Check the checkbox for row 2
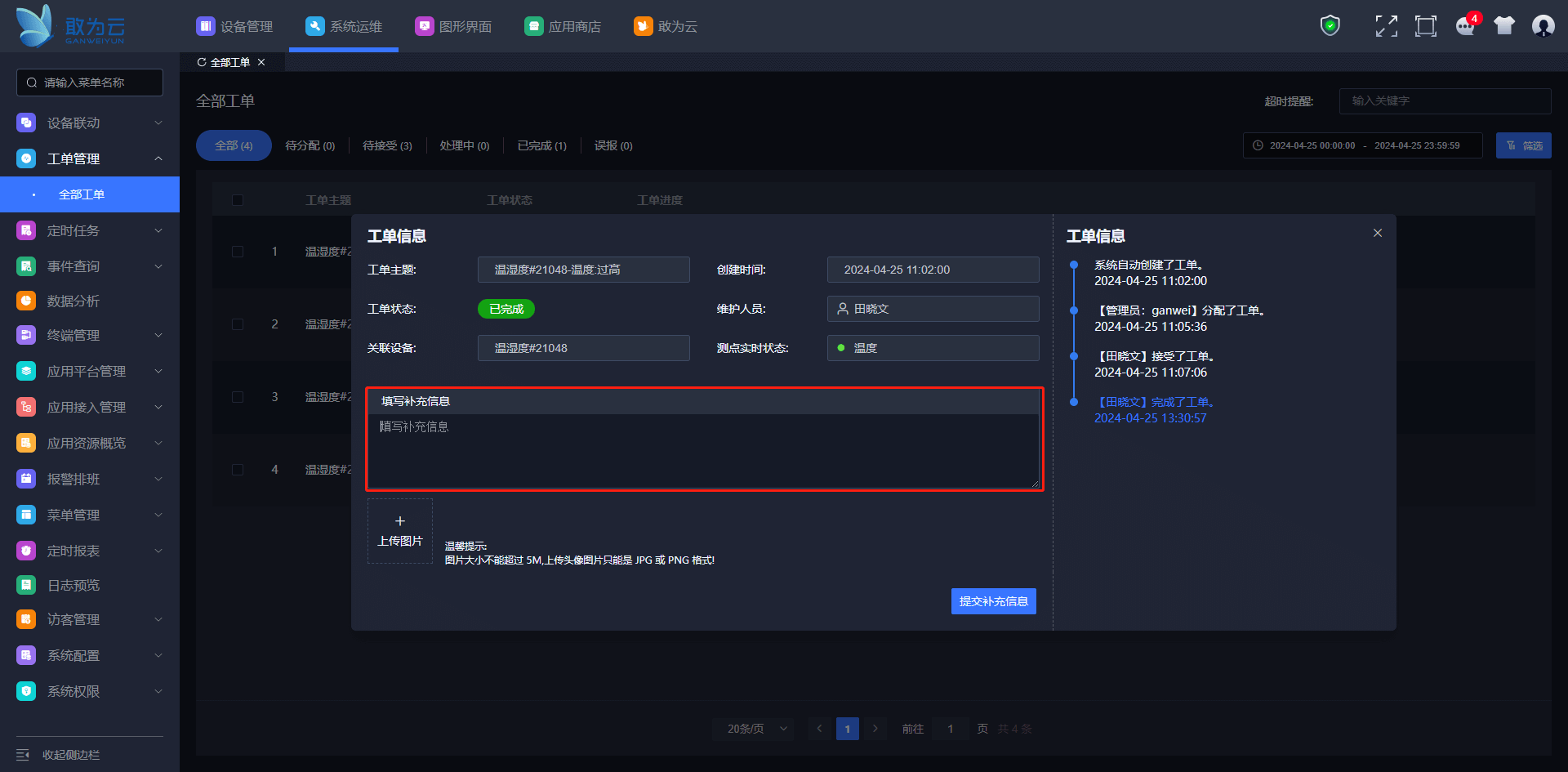 point(238,324)
